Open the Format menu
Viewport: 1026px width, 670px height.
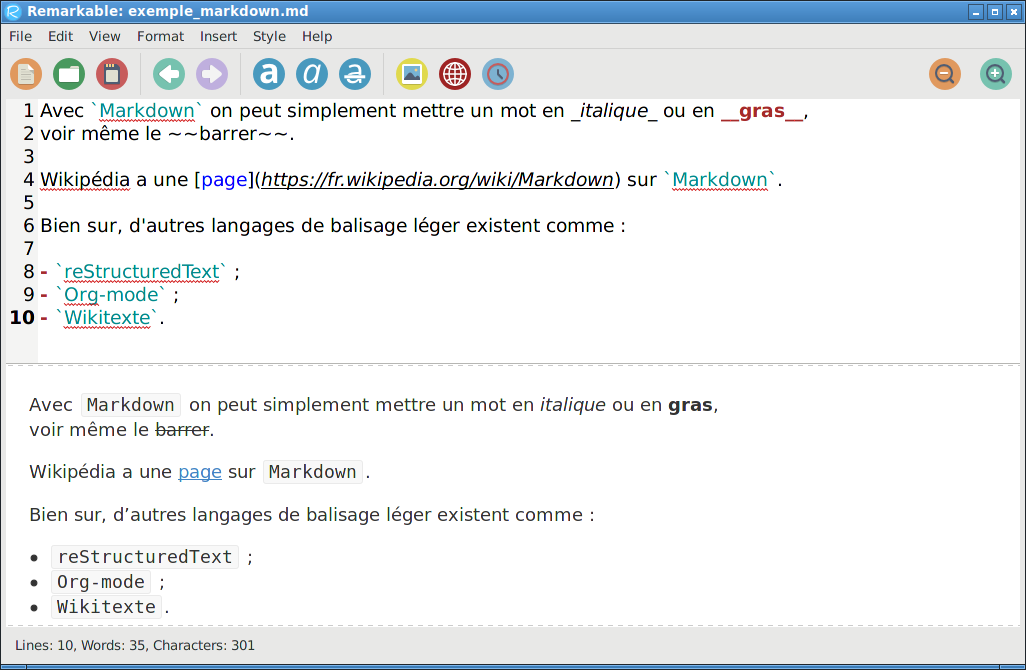pos(160,36)
